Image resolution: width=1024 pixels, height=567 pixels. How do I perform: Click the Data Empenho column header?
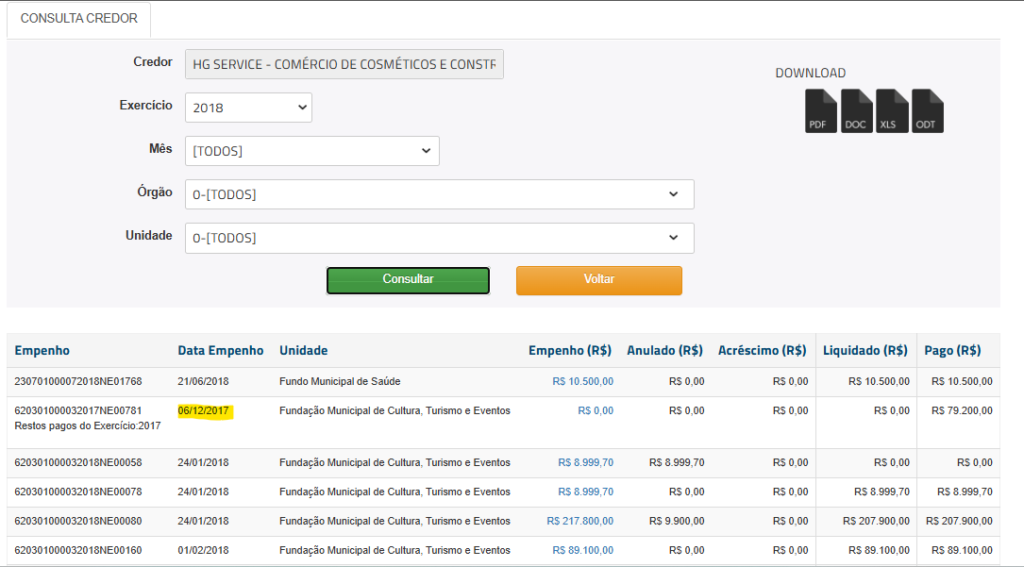coord(220,350)
